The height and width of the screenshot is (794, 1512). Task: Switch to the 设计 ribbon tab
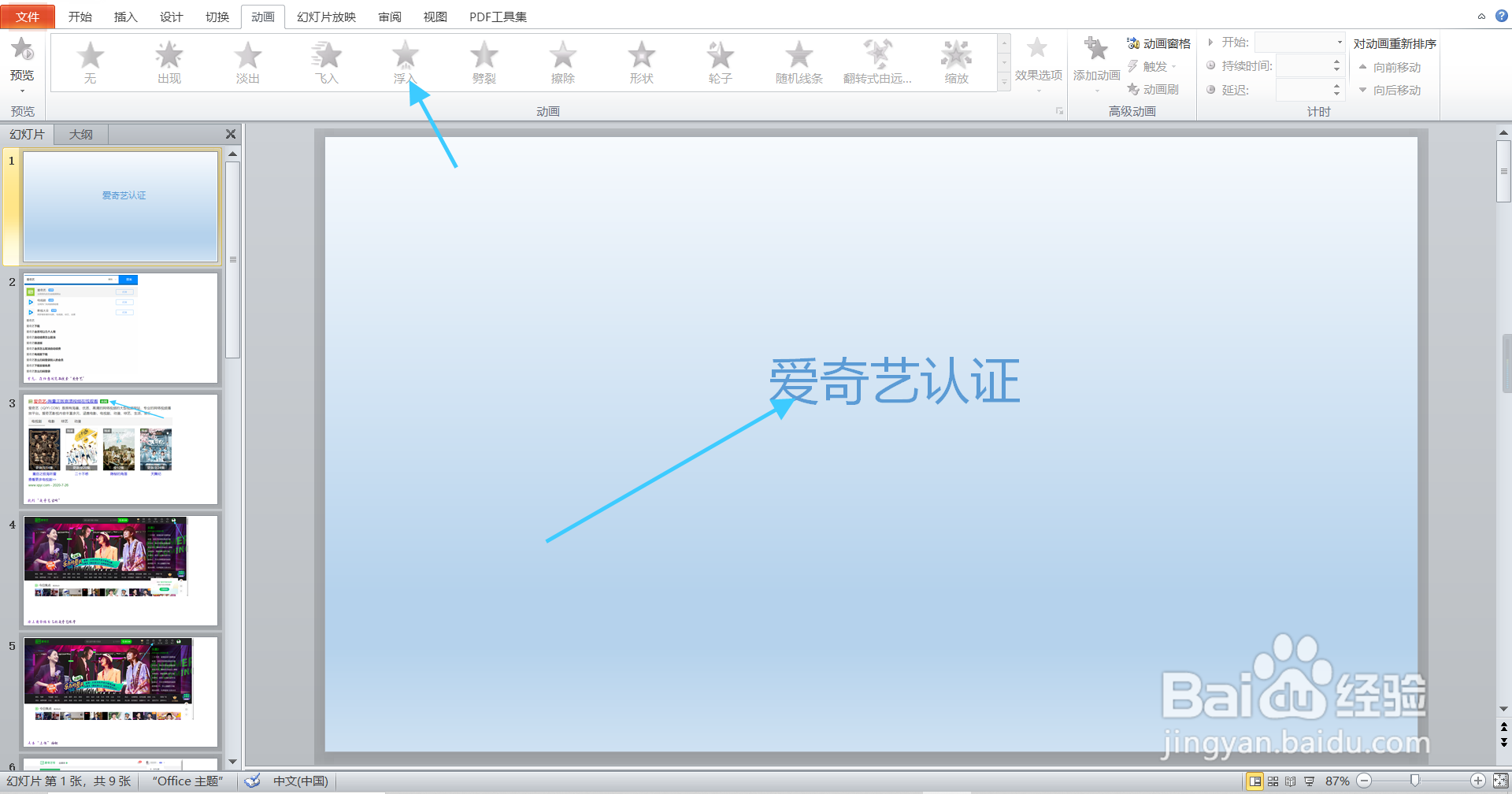tap(172, 17)
